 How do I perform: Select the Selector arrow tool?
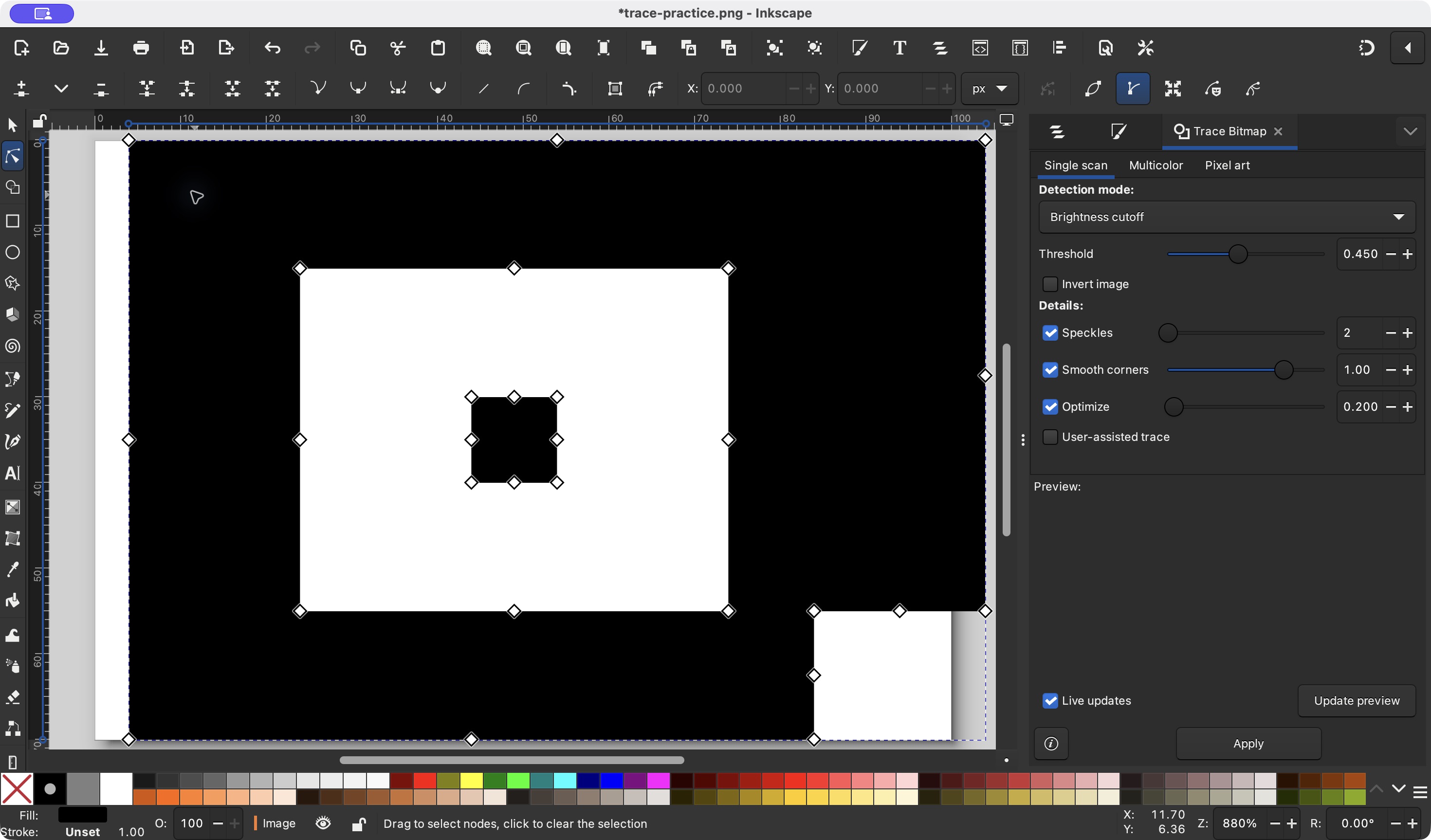click(x=13, y=125)
